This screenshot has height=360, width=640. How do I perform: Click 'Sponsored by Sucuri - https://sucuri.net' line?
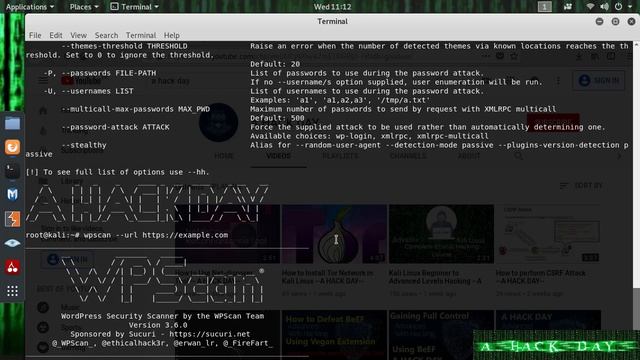[x=160, y=334]
